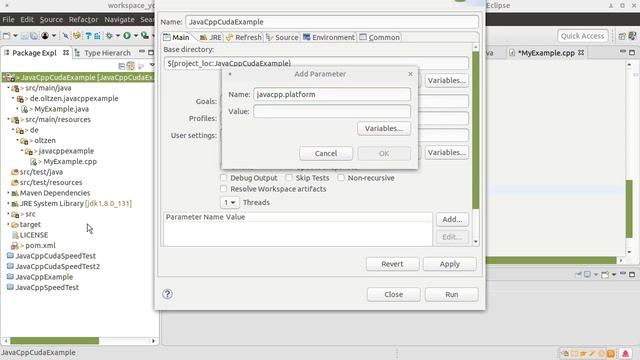Close the Add Parameter dialog

click(410, 74)
